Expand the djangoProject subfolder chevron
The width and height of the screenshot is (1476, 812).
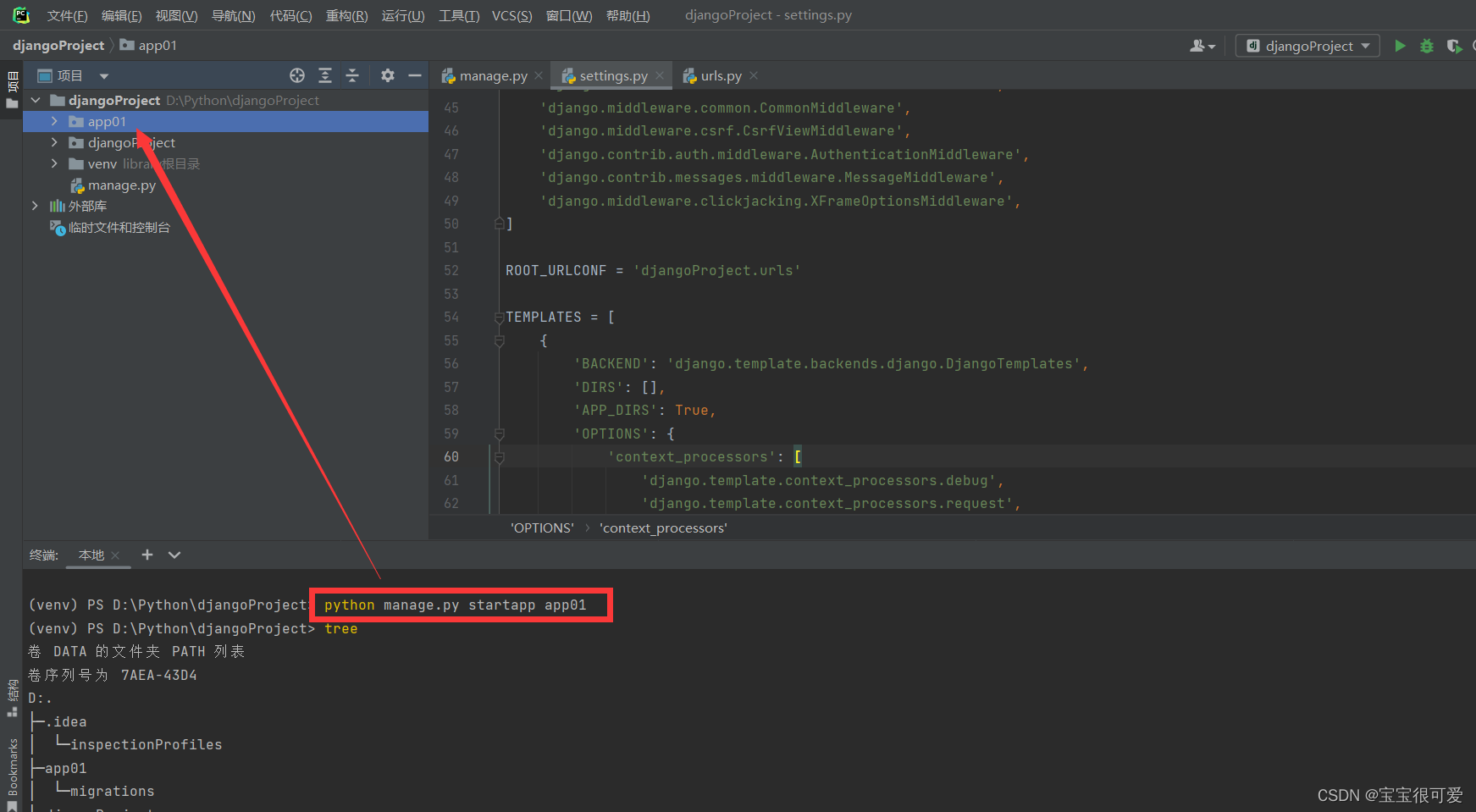point(54,143)
